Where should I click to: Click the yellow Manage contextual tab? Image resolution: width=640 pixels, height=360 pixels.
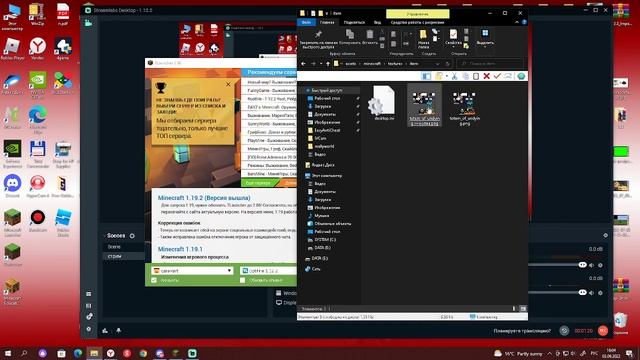point(418,14)
